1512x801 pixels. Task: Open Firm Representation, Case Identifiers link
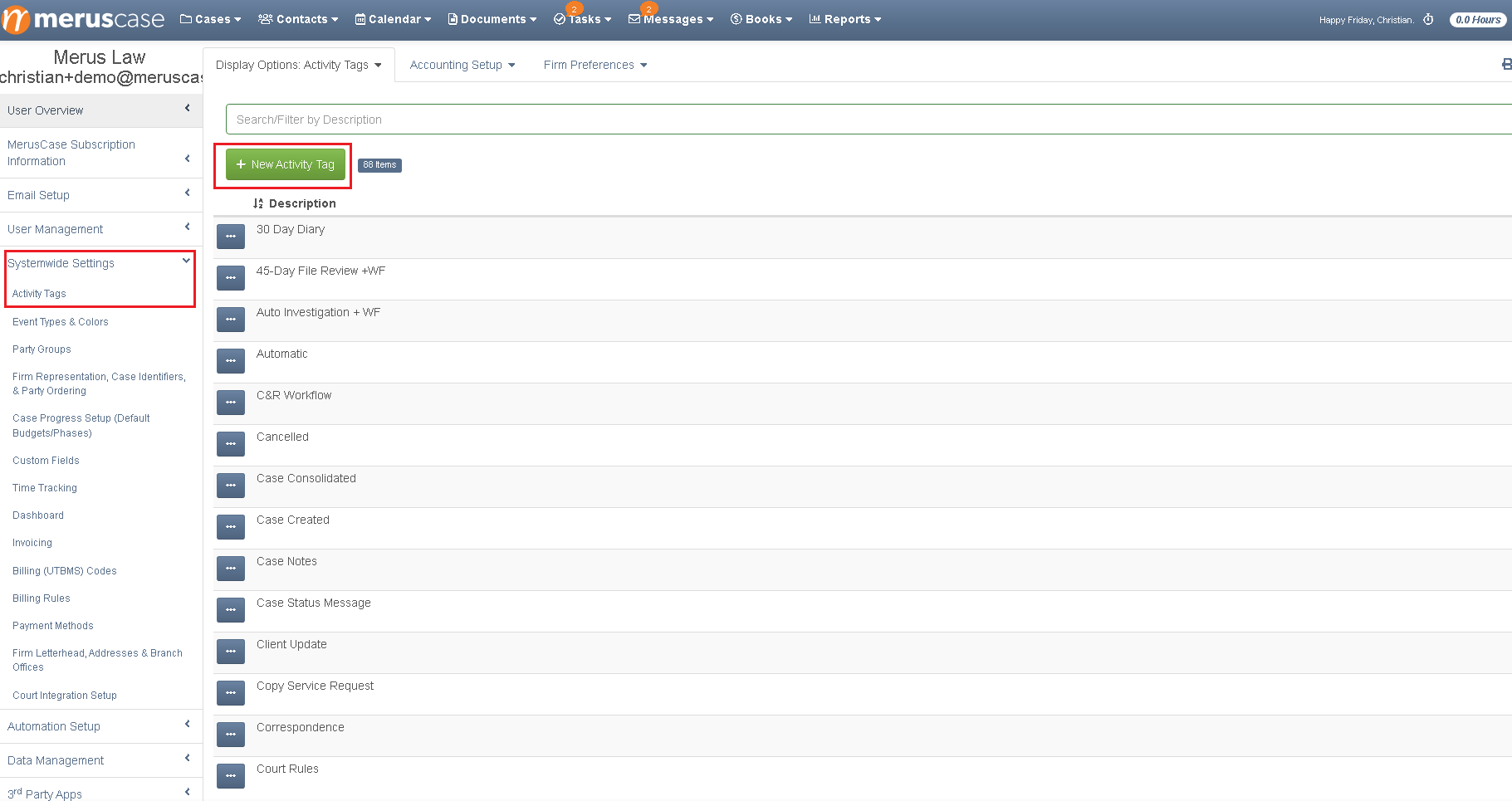(99, 383)
